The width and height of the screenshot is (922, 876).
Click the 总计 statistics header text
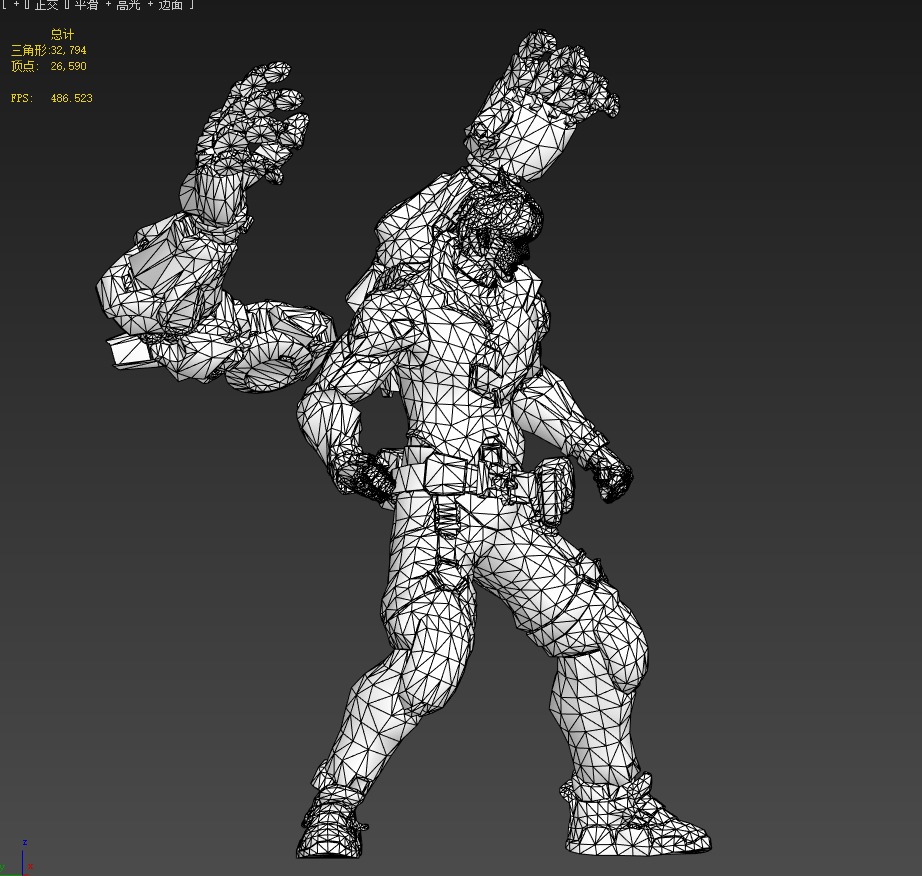pos(62,34)
